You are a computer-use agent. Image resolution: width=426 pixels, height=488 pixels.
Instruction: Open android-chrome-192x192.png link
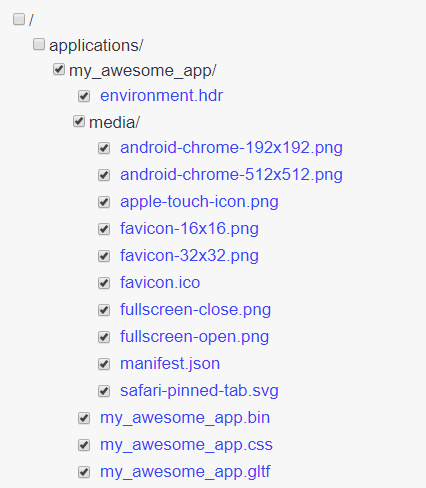231,148
